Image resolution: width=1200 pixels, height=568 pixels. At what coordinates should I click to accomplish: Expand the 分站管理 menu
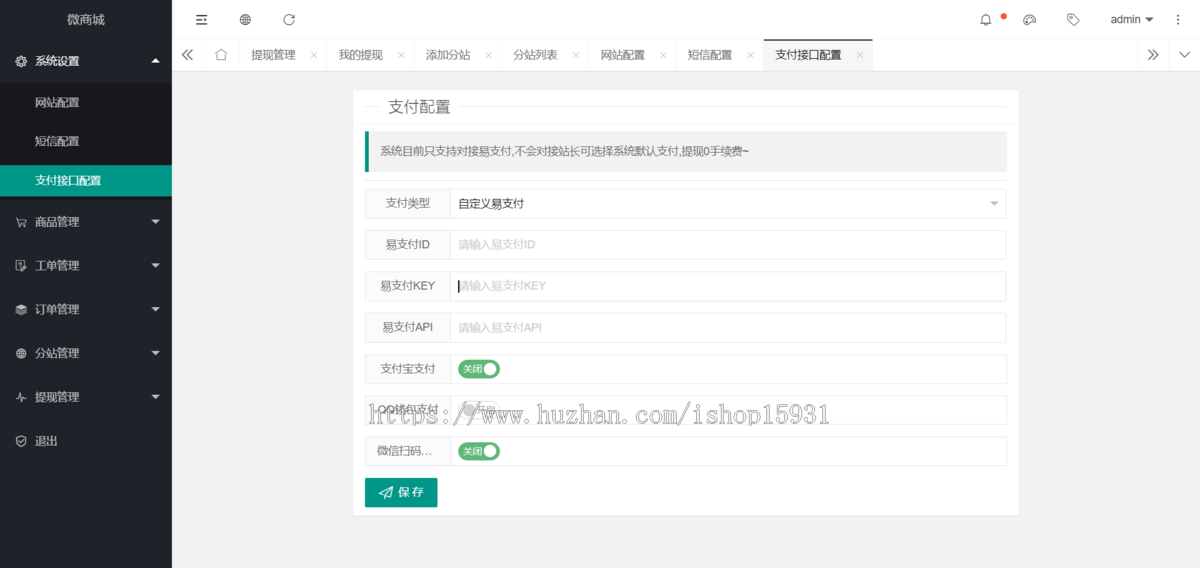pos(86,353)
